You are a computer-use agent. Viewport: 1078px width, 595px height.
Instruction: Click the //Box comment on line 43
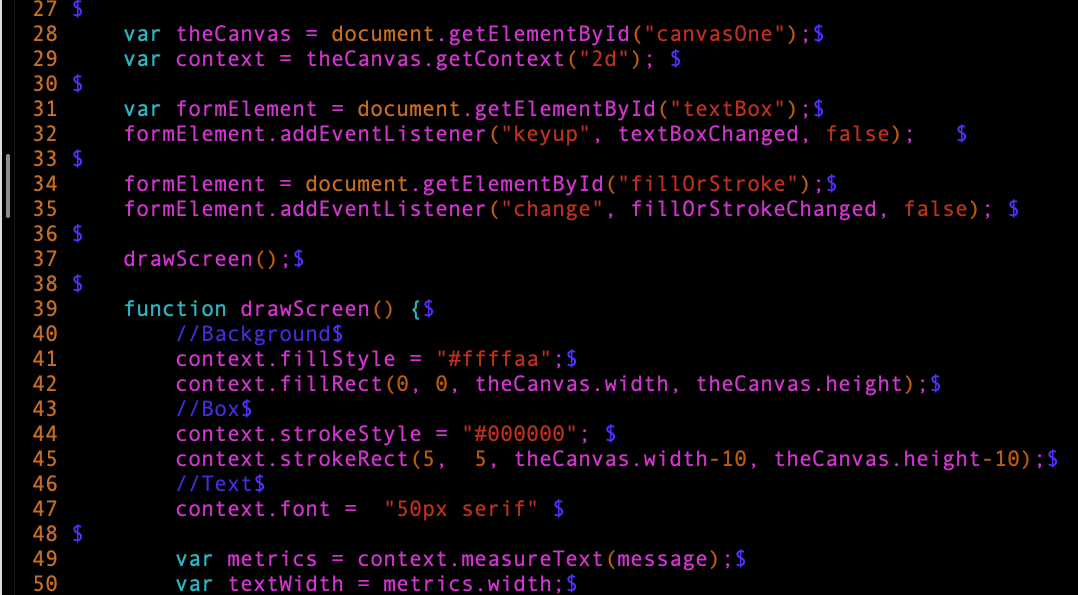pyautogui.click(x=208, y=409)
